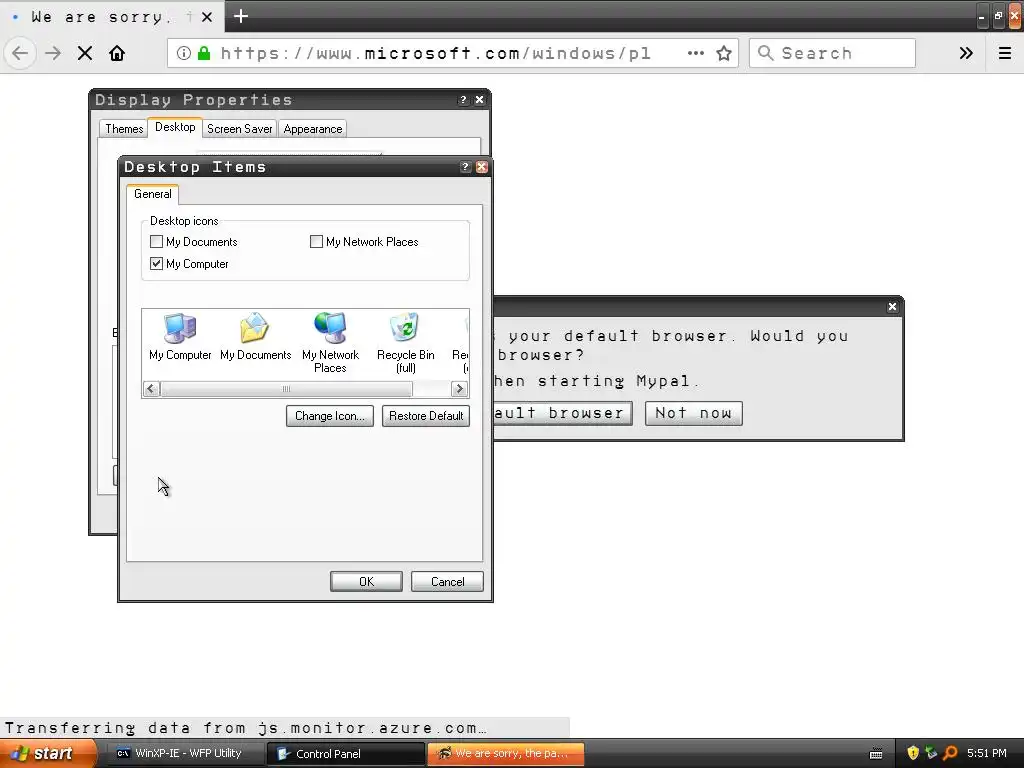Select the Recycle Bin (full) icon
The width and height of the screenshot is (1024, 768).
[406, 343]
